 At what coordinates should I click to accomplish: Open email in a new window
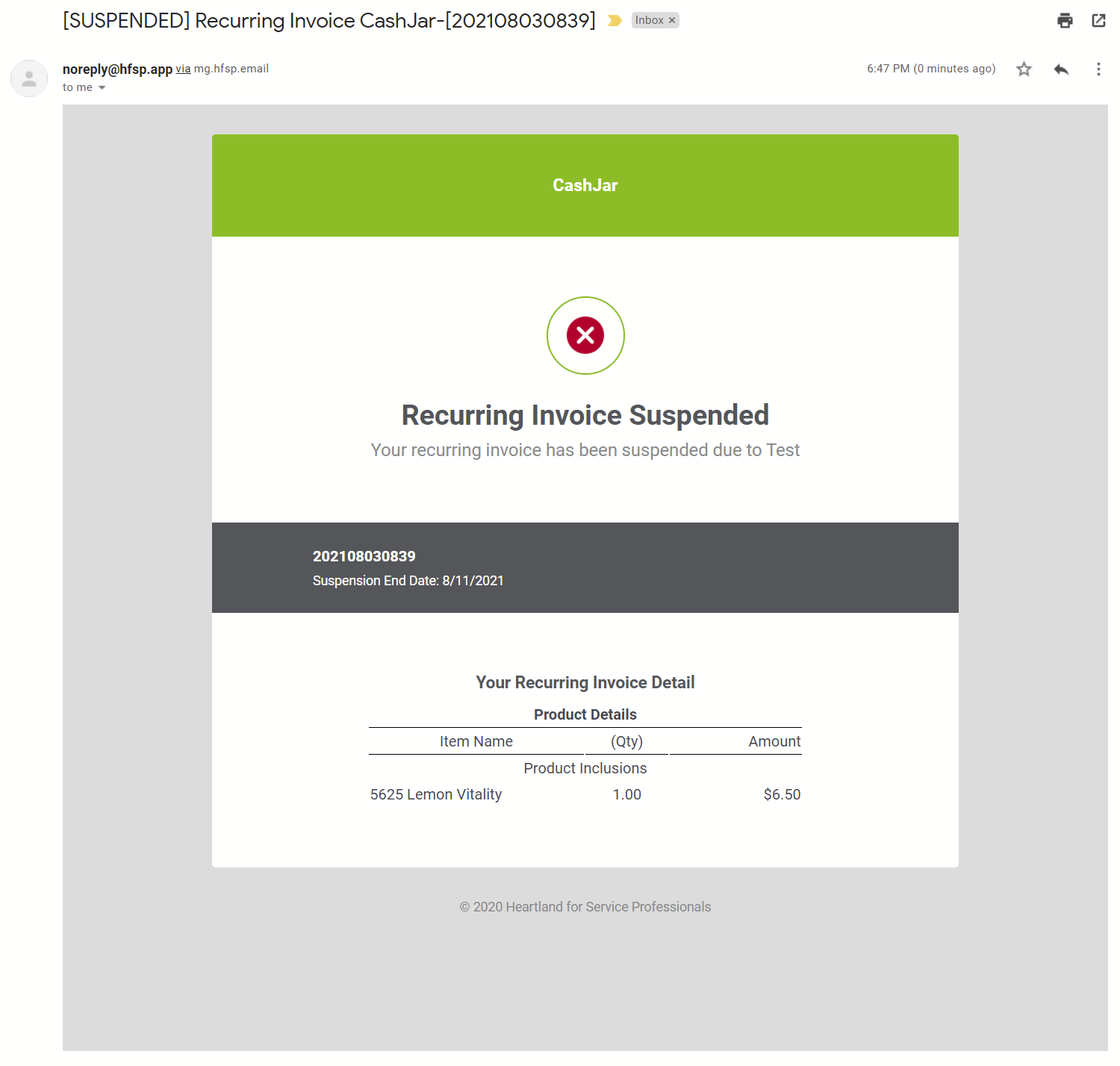1098,20
